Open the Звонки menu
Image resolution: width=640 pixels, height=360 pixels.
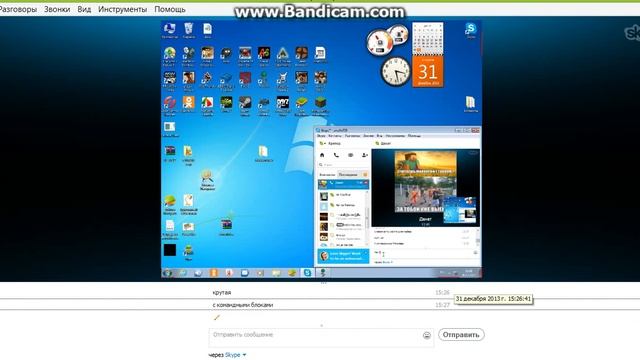click(57, 9)
